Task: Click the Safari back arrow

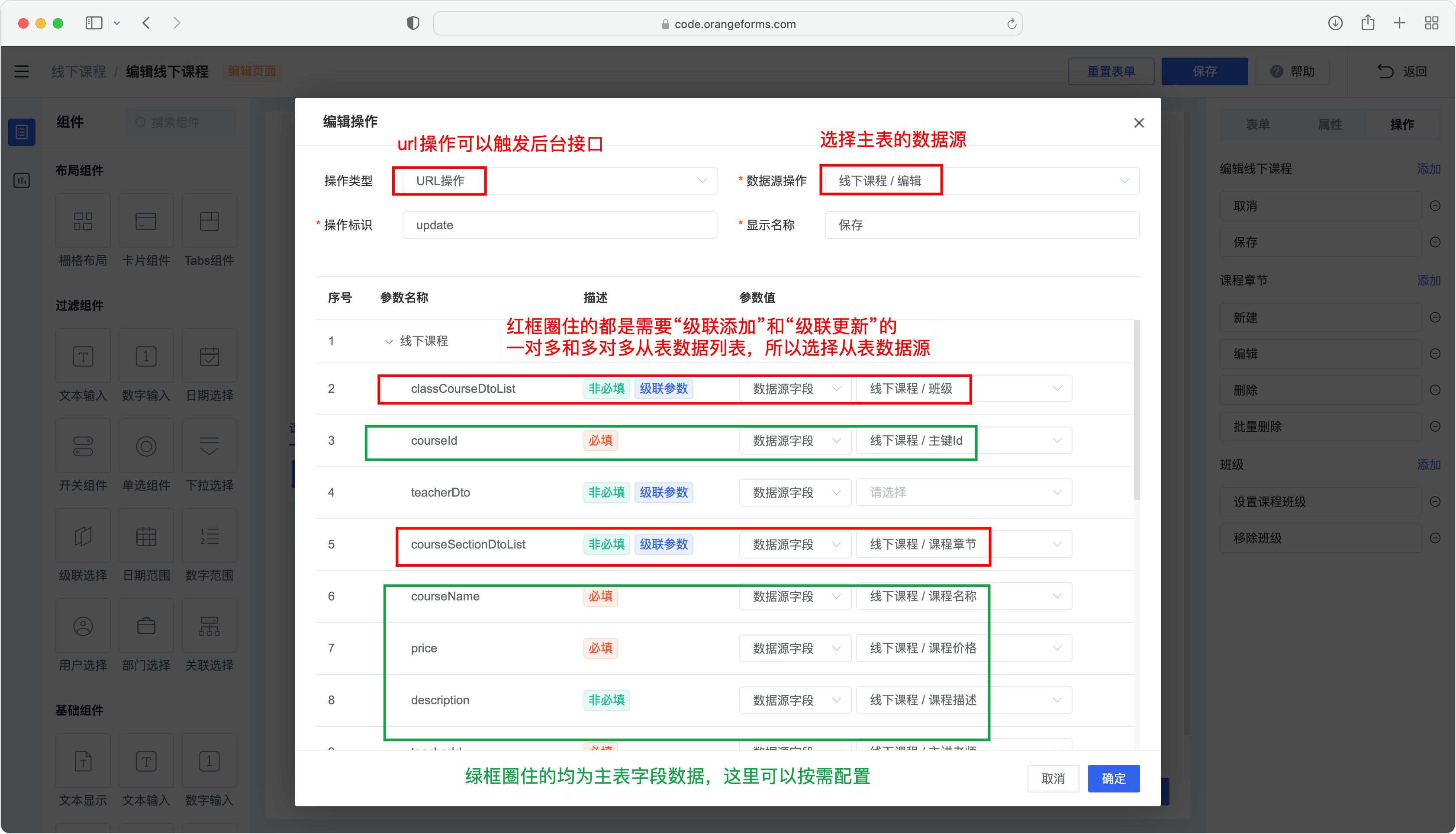Action: [146, 23]
